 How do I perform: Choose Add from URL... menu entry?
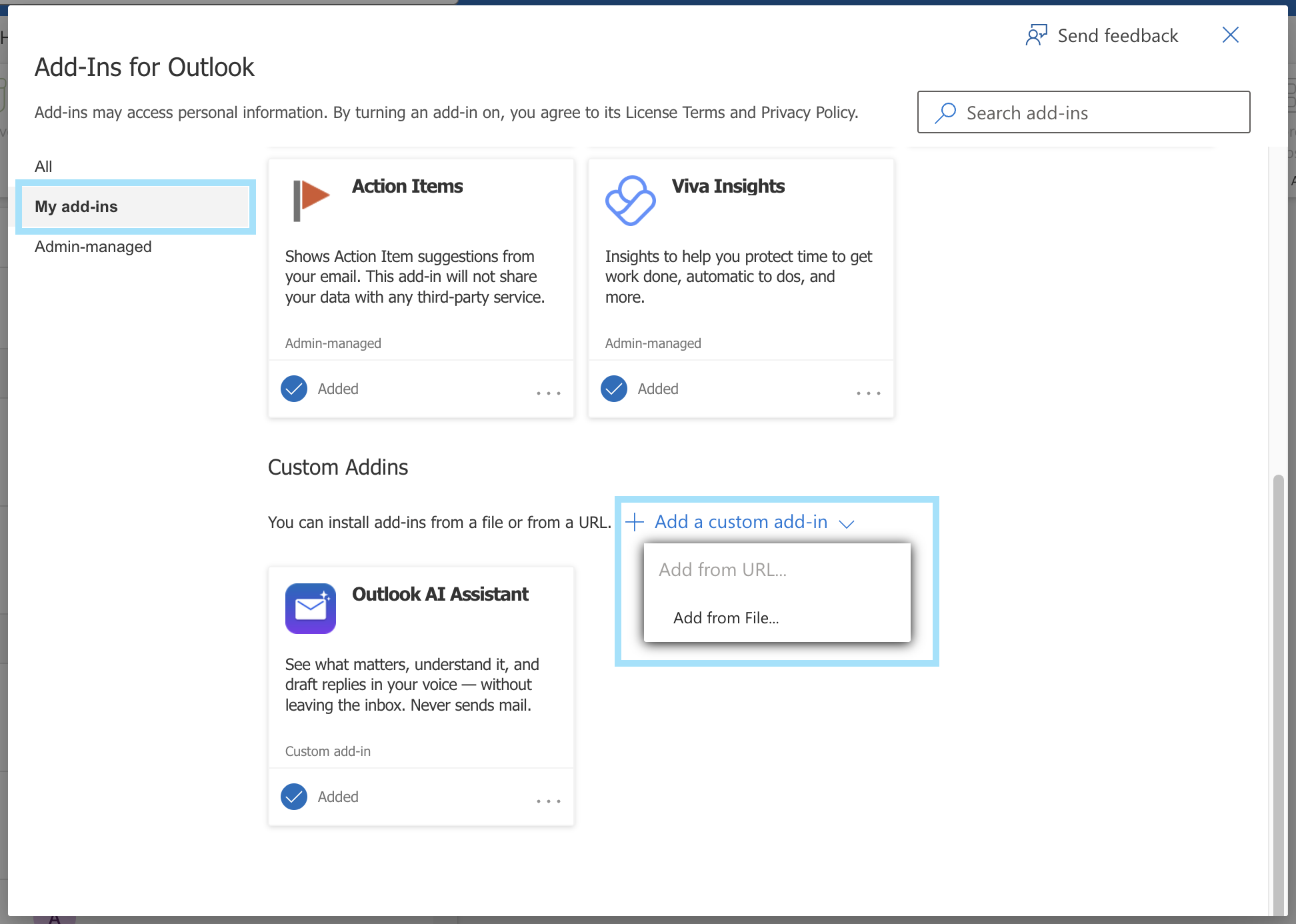click(x=777, y=569)
